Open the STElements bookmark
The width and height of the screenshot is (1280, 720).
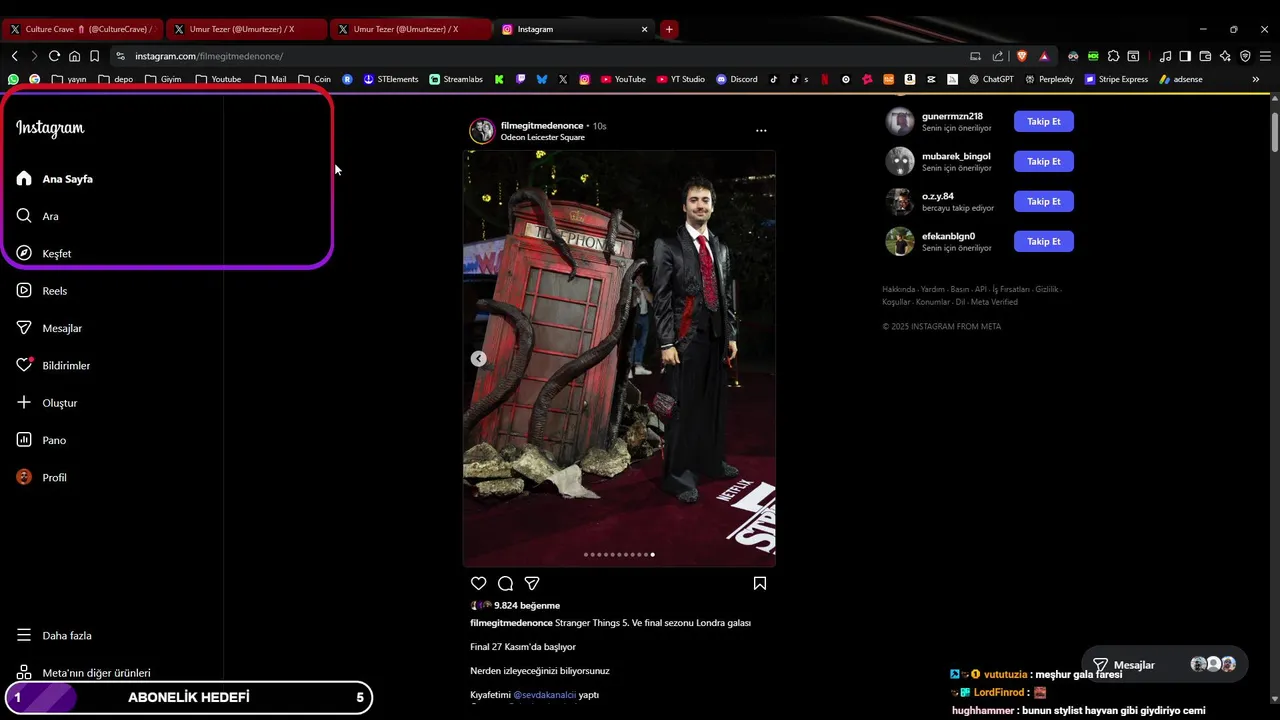coord(391,79)
